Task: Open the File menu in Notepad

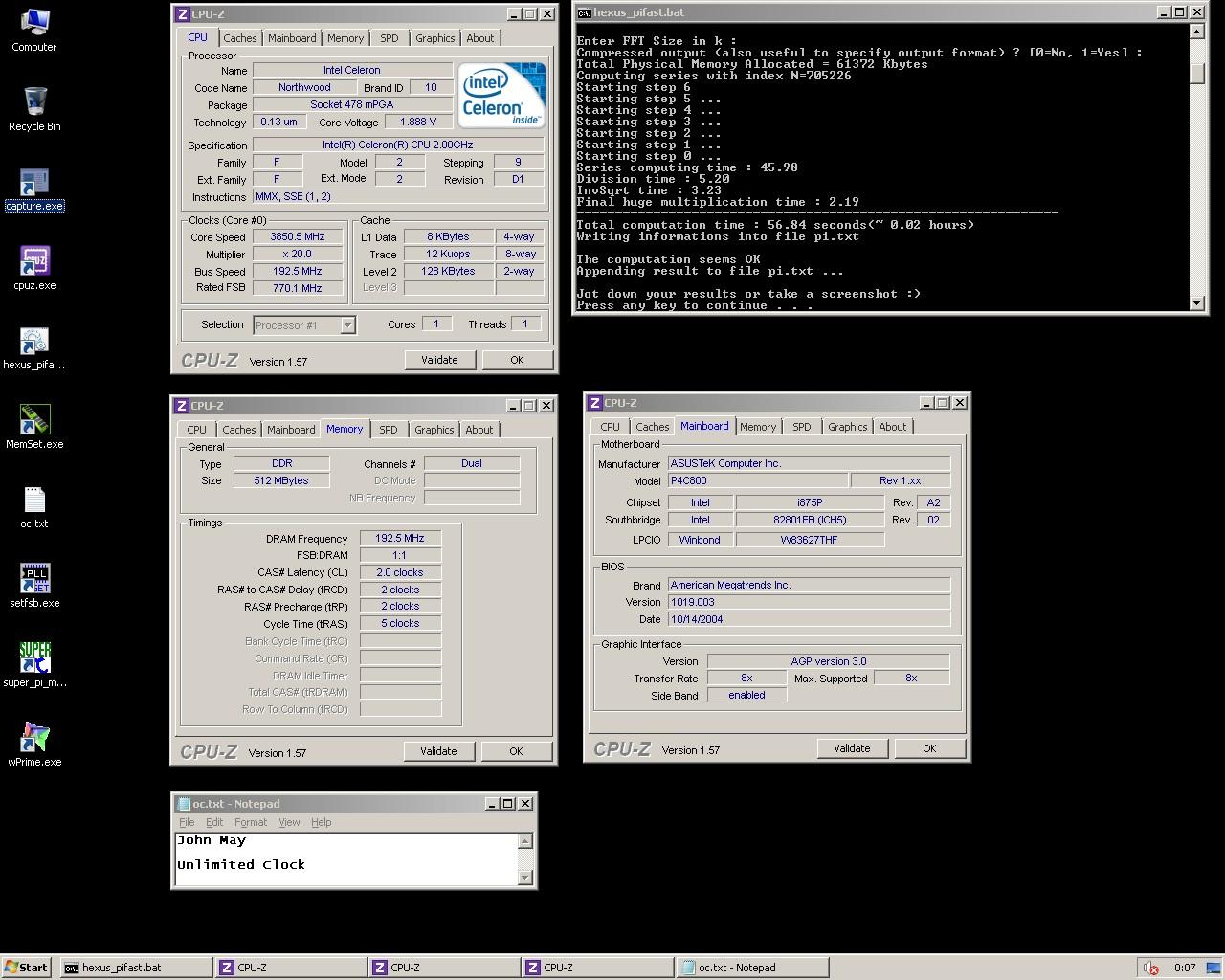Action: coord(187,822)
